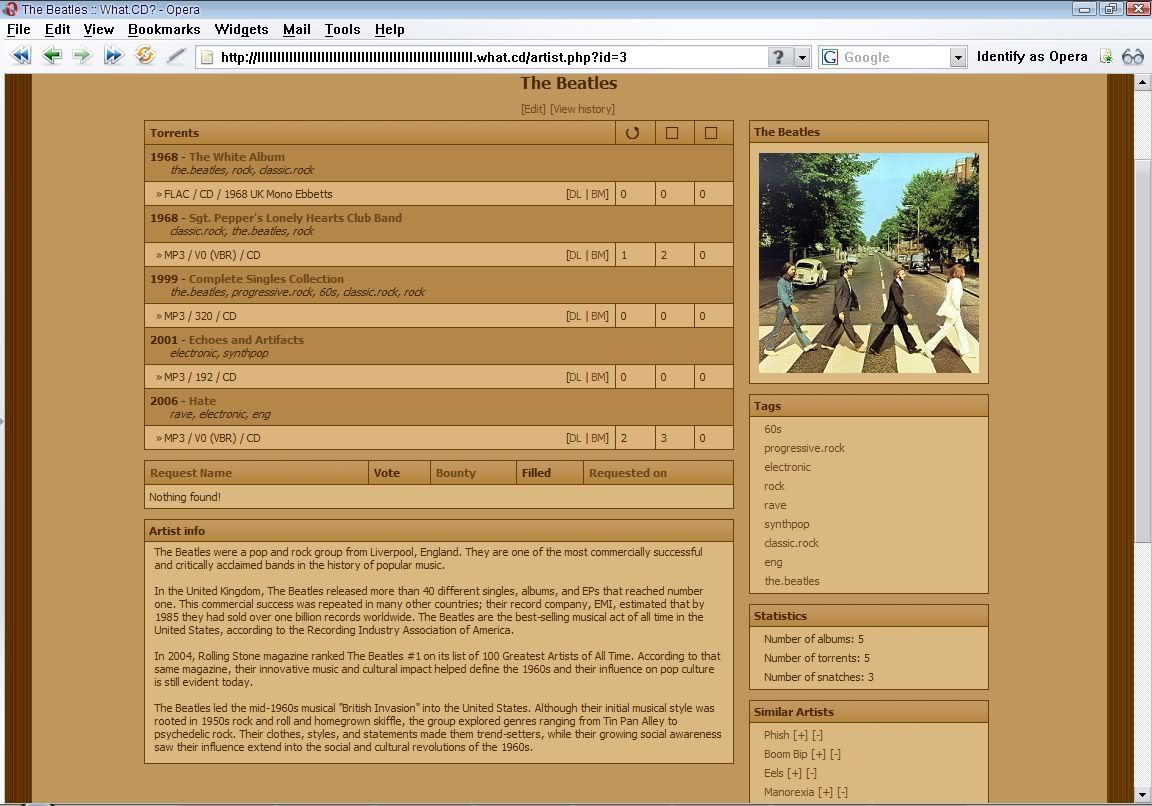This screenshot has height=806, width=1152.
Task: Click the "Number of snatches: 3" statistic
Action: pyautogui.click(x=818, y=677)
